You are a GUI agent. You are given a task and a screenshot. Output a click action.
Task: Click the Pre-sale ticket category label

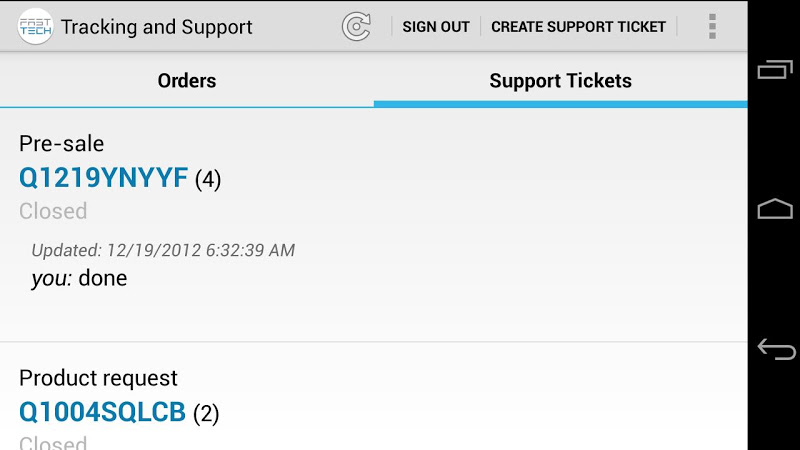pos(61,144)
